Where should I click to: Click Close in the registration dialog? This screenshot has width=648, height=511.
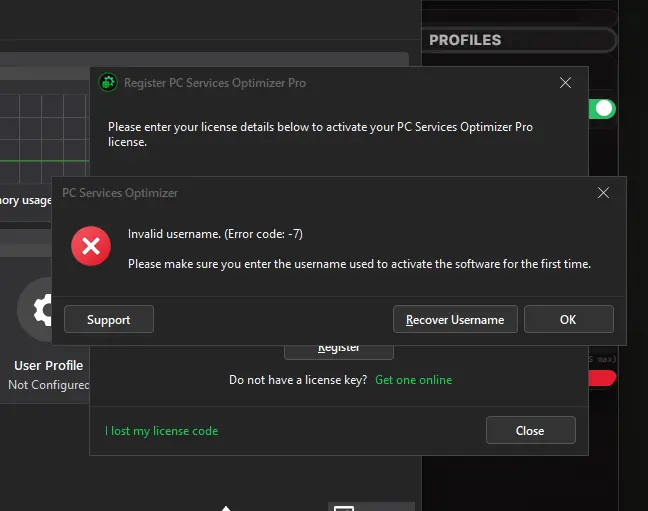pos(531,430)
